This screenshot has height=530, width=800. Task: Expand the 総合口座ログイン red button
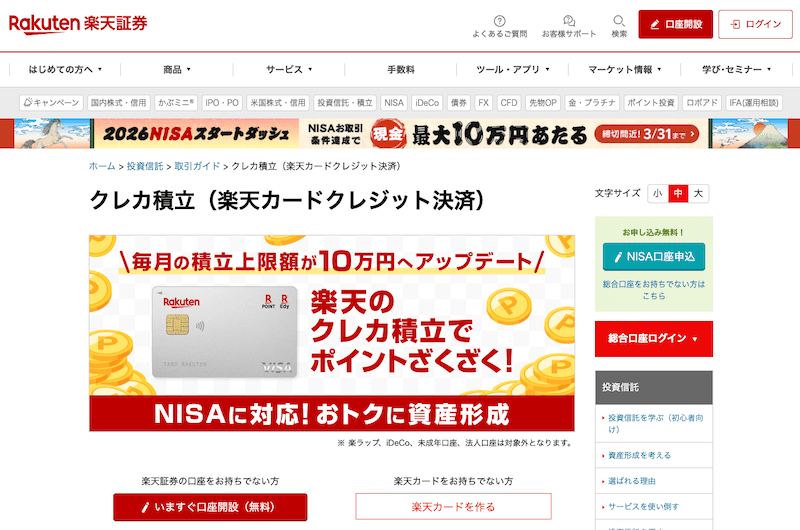click(x=653, y=339)
